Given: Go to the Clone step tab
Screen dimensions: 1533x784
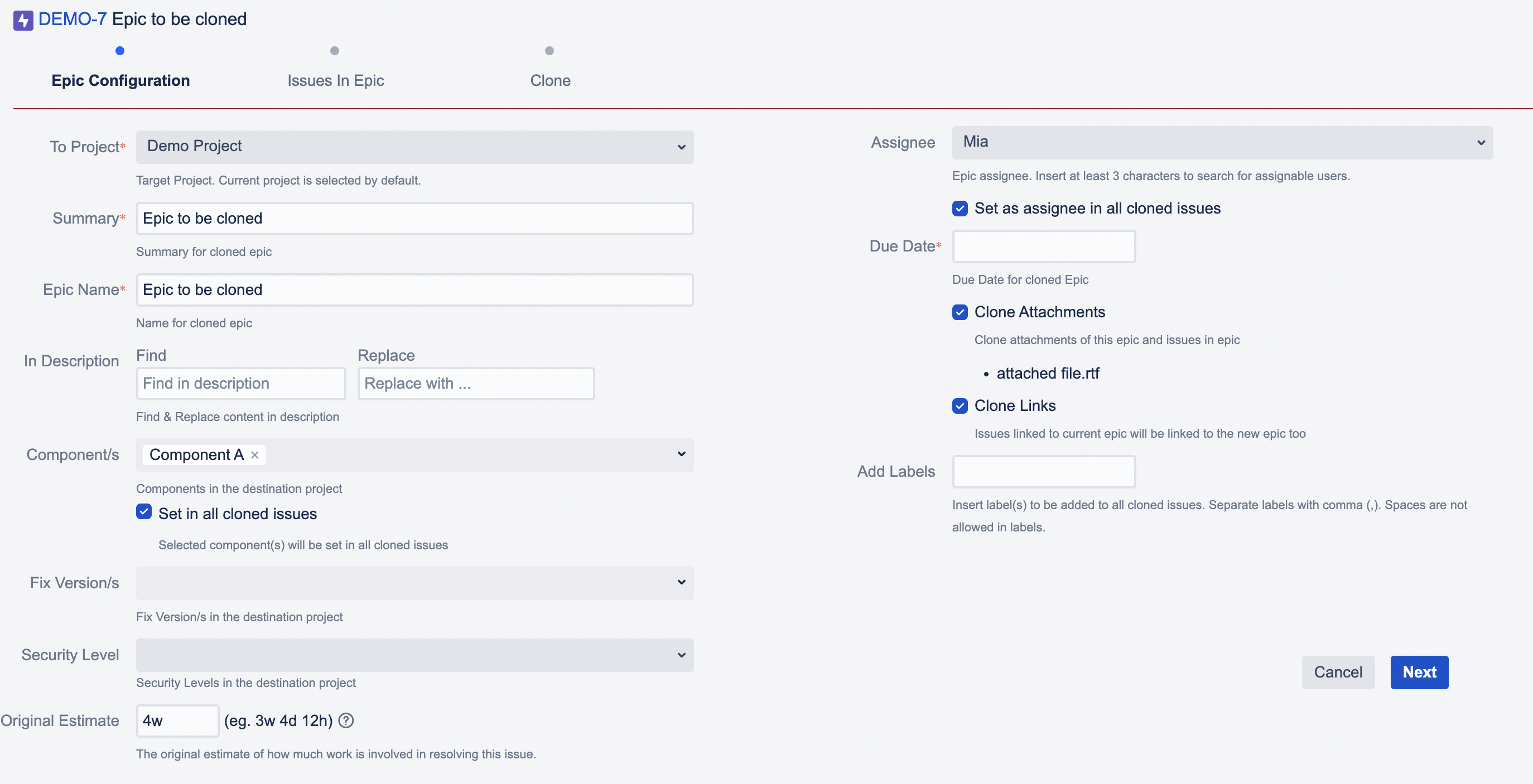Looking at the screenshot, I should pyautogui.click(x=550, y=80).
